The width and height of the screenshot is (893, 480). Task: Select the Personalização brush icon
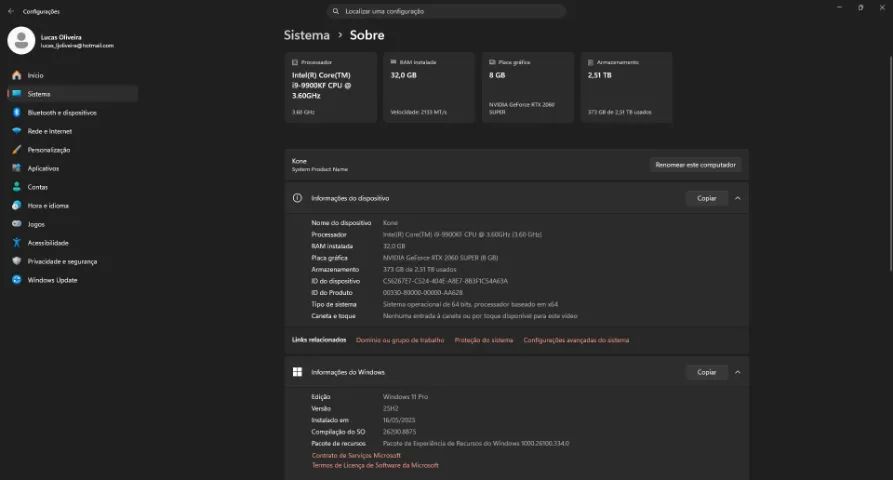pos(17,150)
